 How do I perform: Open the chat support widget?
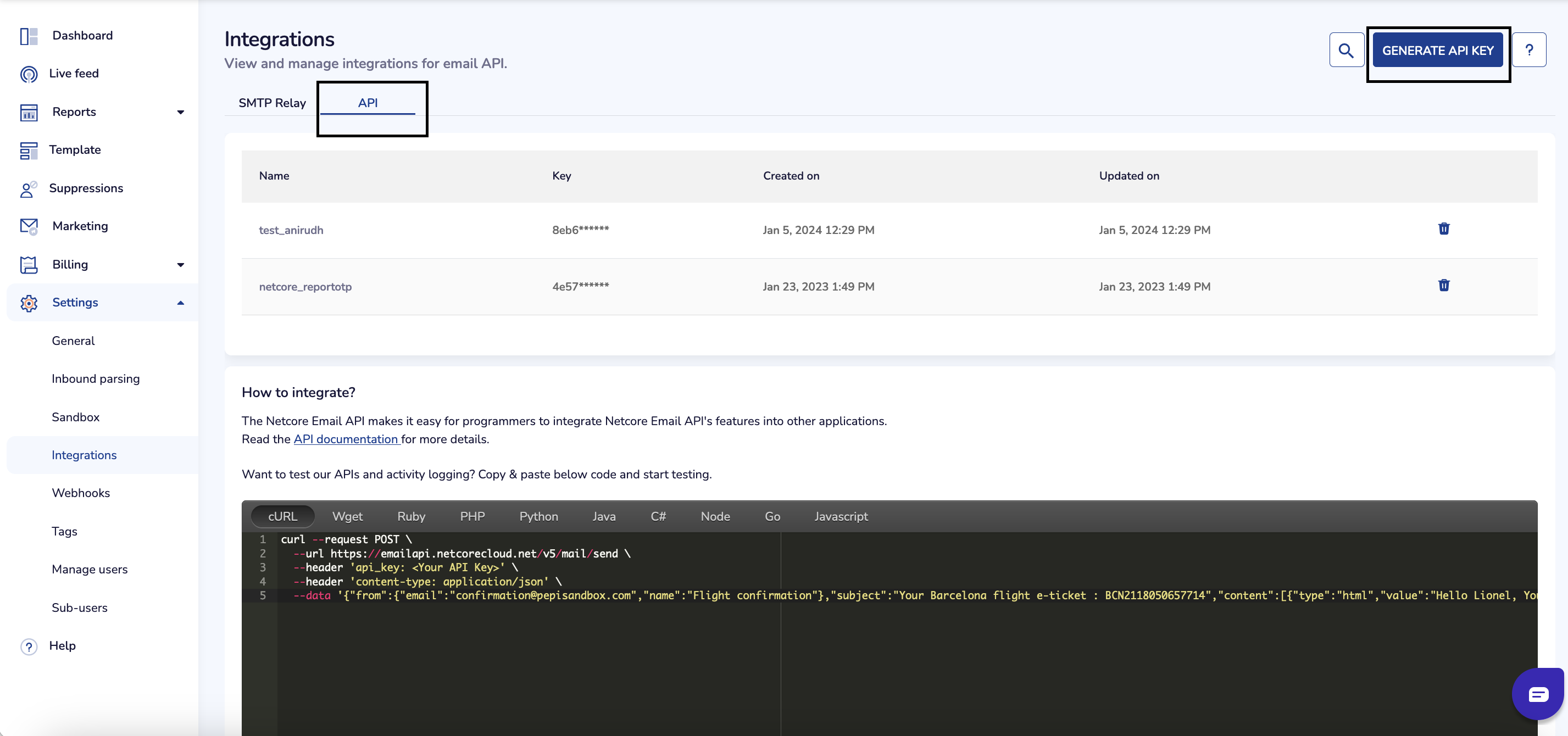tap(1538, 694)
